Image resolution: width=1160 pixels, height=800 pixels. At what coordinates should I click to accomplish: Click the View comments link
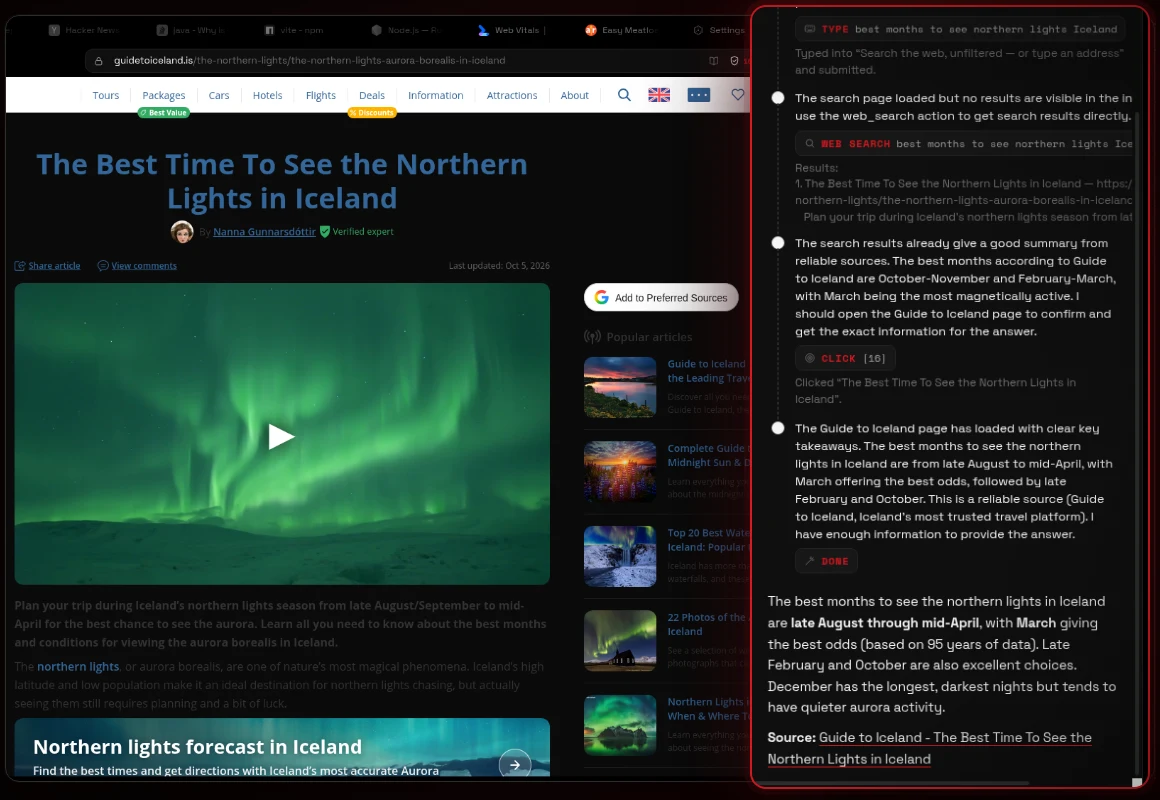click(x=144, y=266)
